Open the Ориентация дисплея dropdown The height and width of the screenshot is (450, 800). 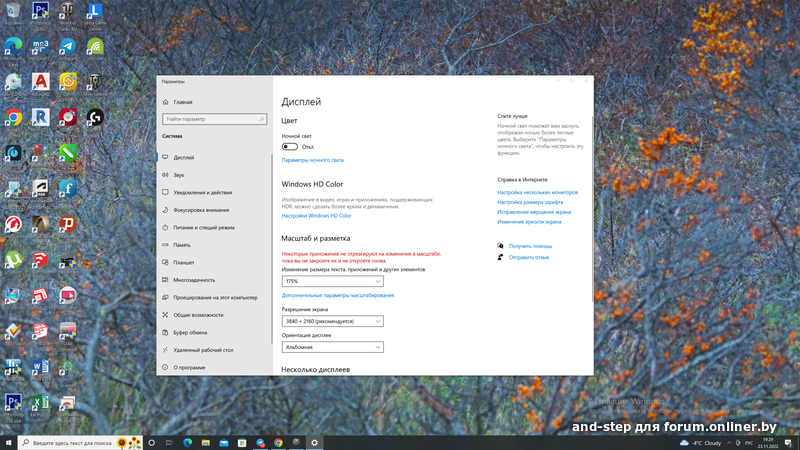[332, 347]
